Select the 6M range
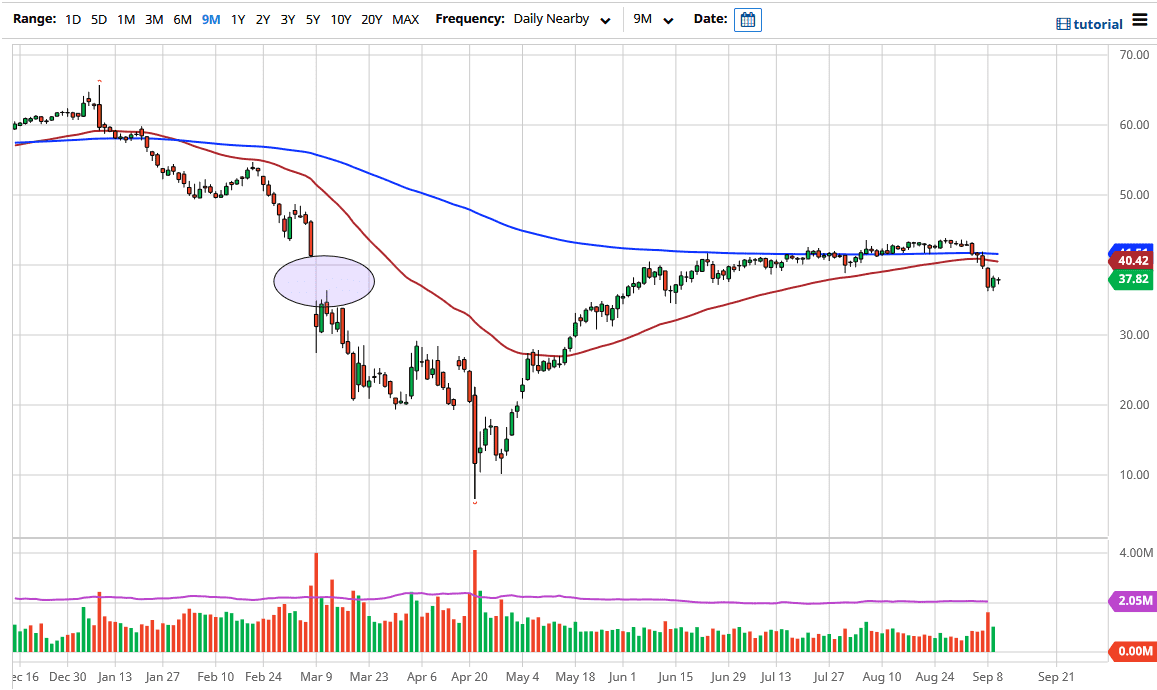1157x690 pixels. click(181, 19)
